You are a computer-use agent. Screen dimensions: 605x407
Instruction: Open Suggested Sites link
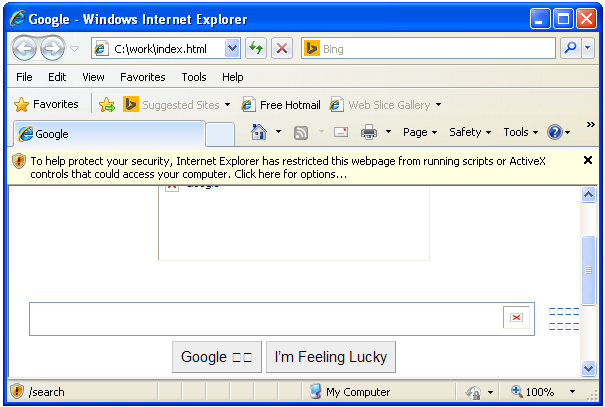pyautogui.click(x=171, y=105)
